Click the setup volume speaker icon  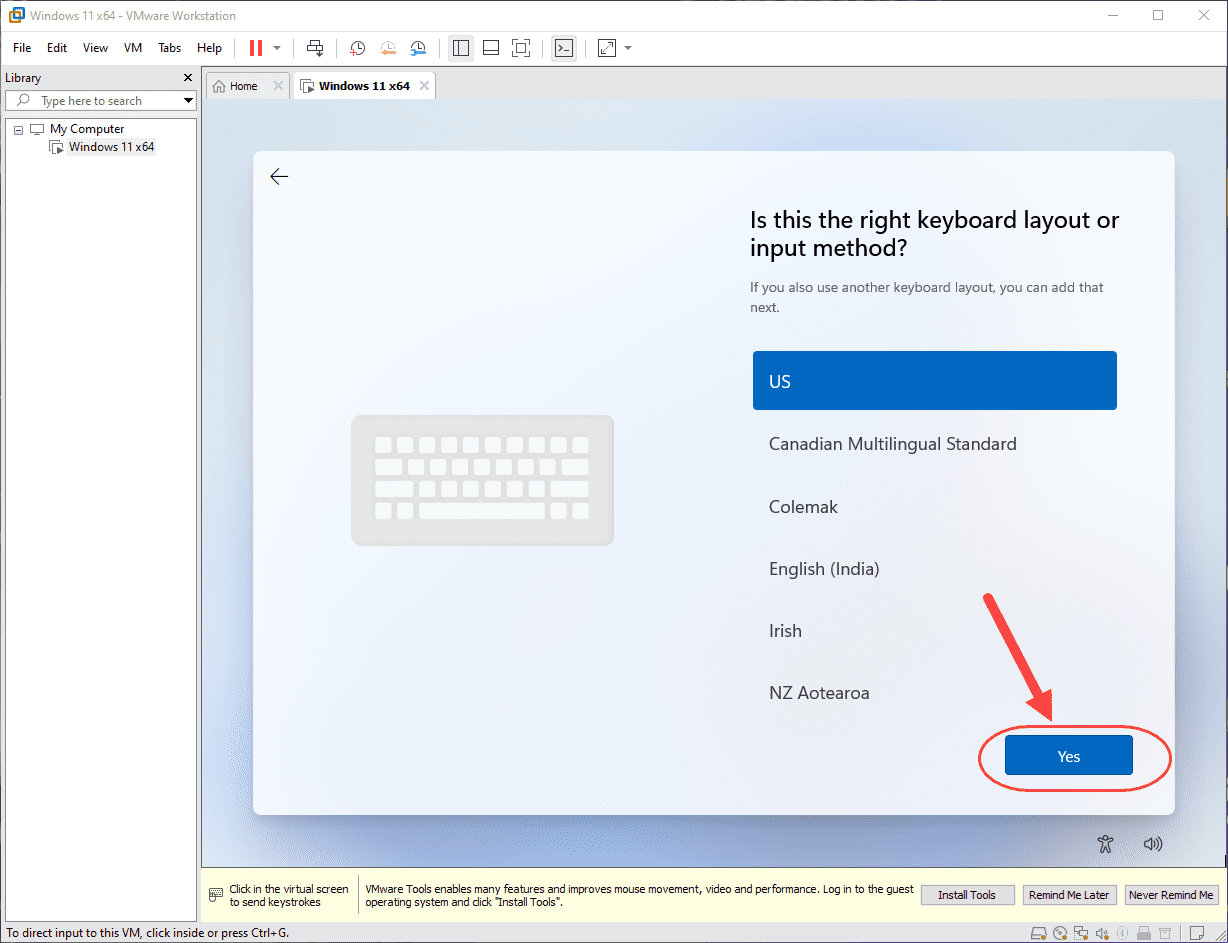pos(1153,844)
